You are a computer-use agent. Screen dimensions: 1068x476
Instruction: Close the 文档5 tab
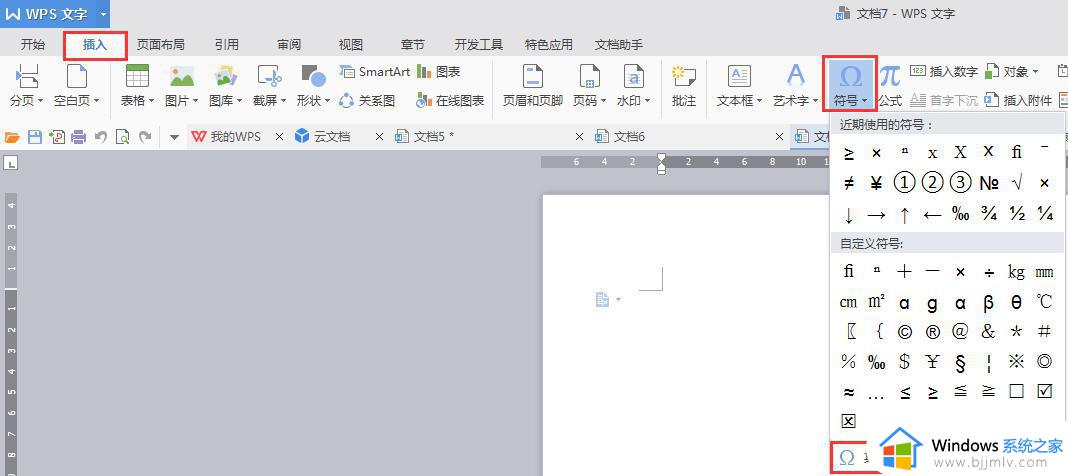pyautogui.click(x=580, y=137)
